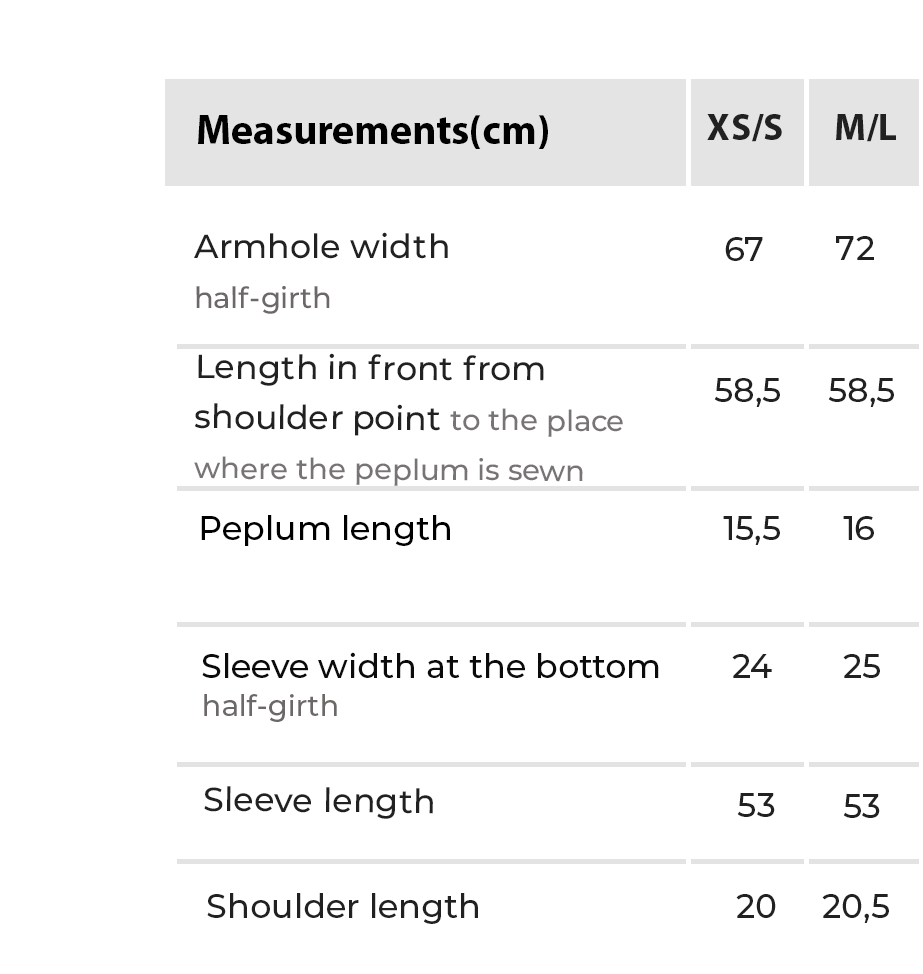Select the XS/S Sleeve length value 53
The height and width of the screenshot is (974, 923).
(x=755, y=806)
